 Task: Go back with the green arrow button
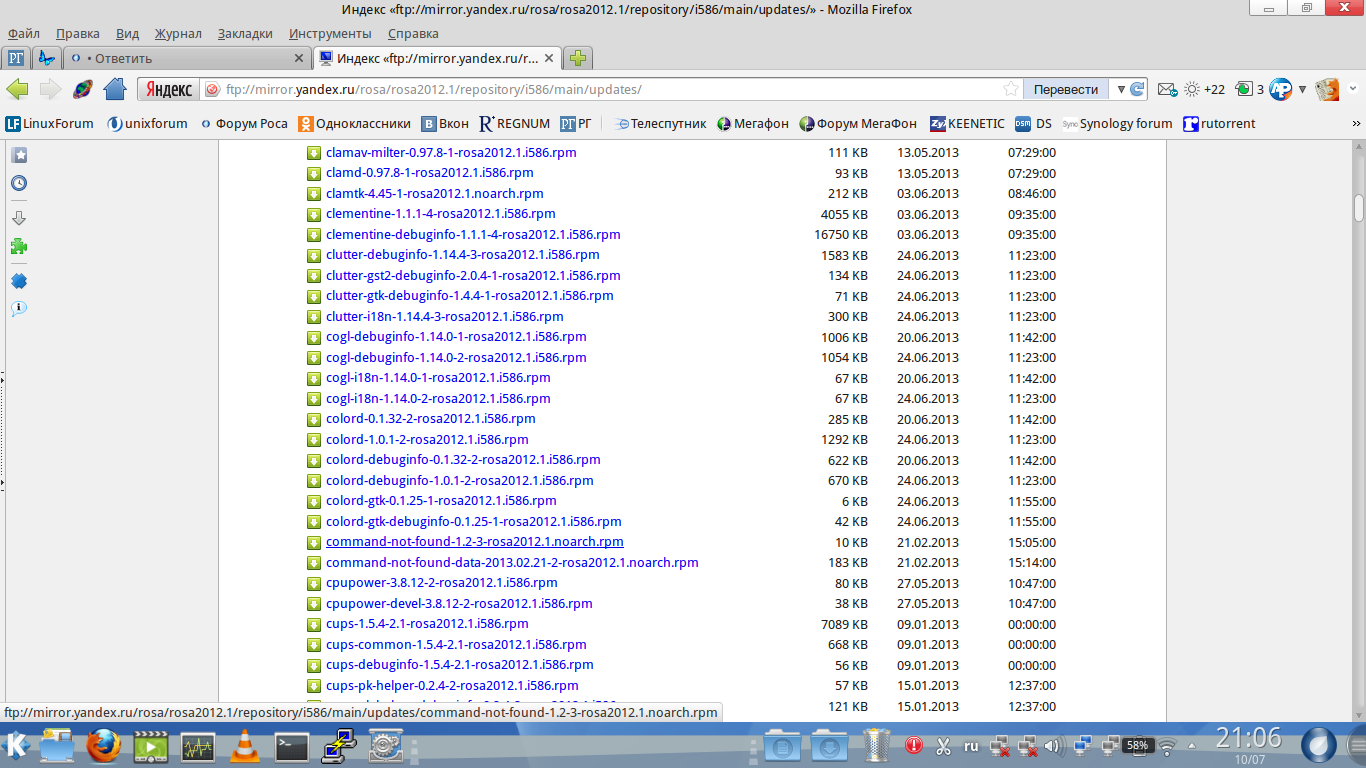(17, 89)
